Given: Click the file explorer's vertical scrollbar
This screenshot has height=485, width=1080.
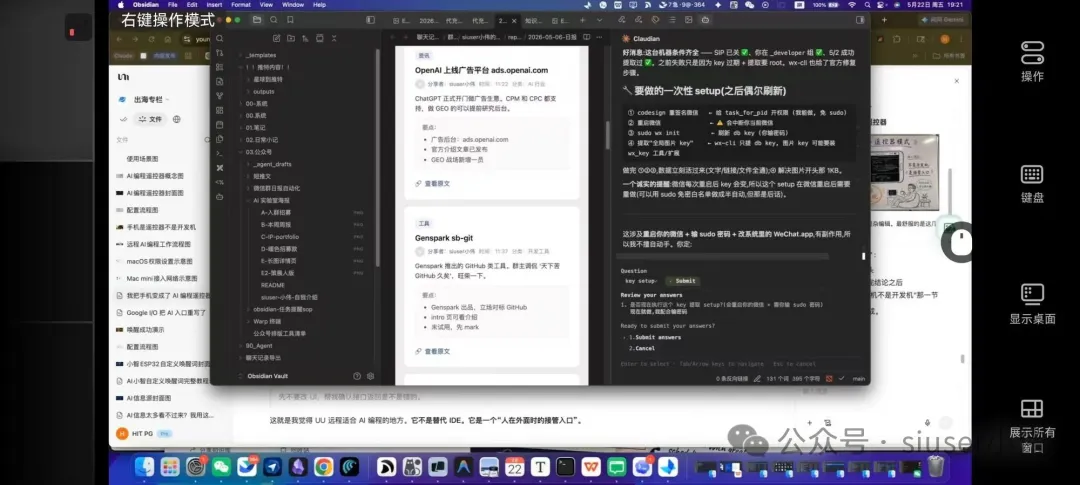Looking at the screenshot, I should (377, 158).
